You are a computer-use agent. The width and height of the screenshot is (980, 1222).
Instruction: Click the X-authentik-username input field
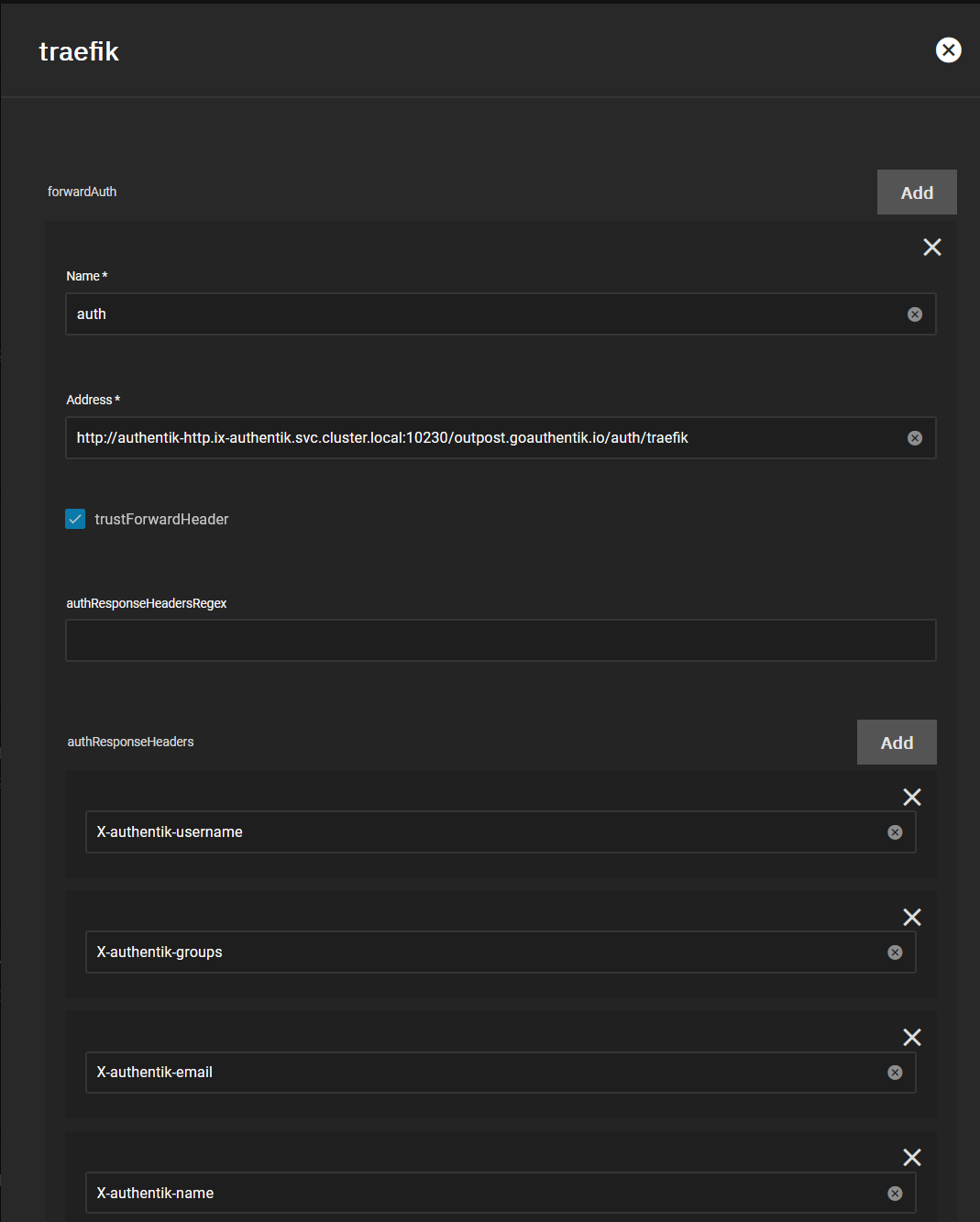click(501, 832)
